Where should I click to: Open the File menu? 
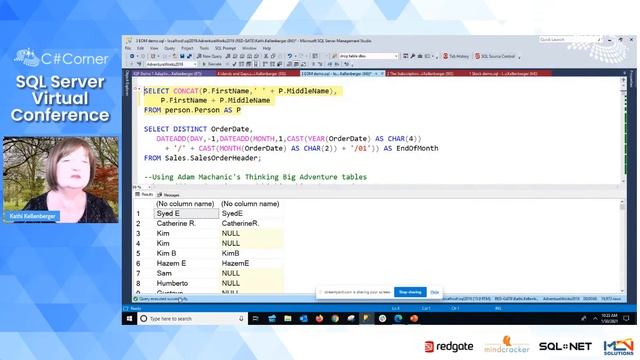pos(128,48)
